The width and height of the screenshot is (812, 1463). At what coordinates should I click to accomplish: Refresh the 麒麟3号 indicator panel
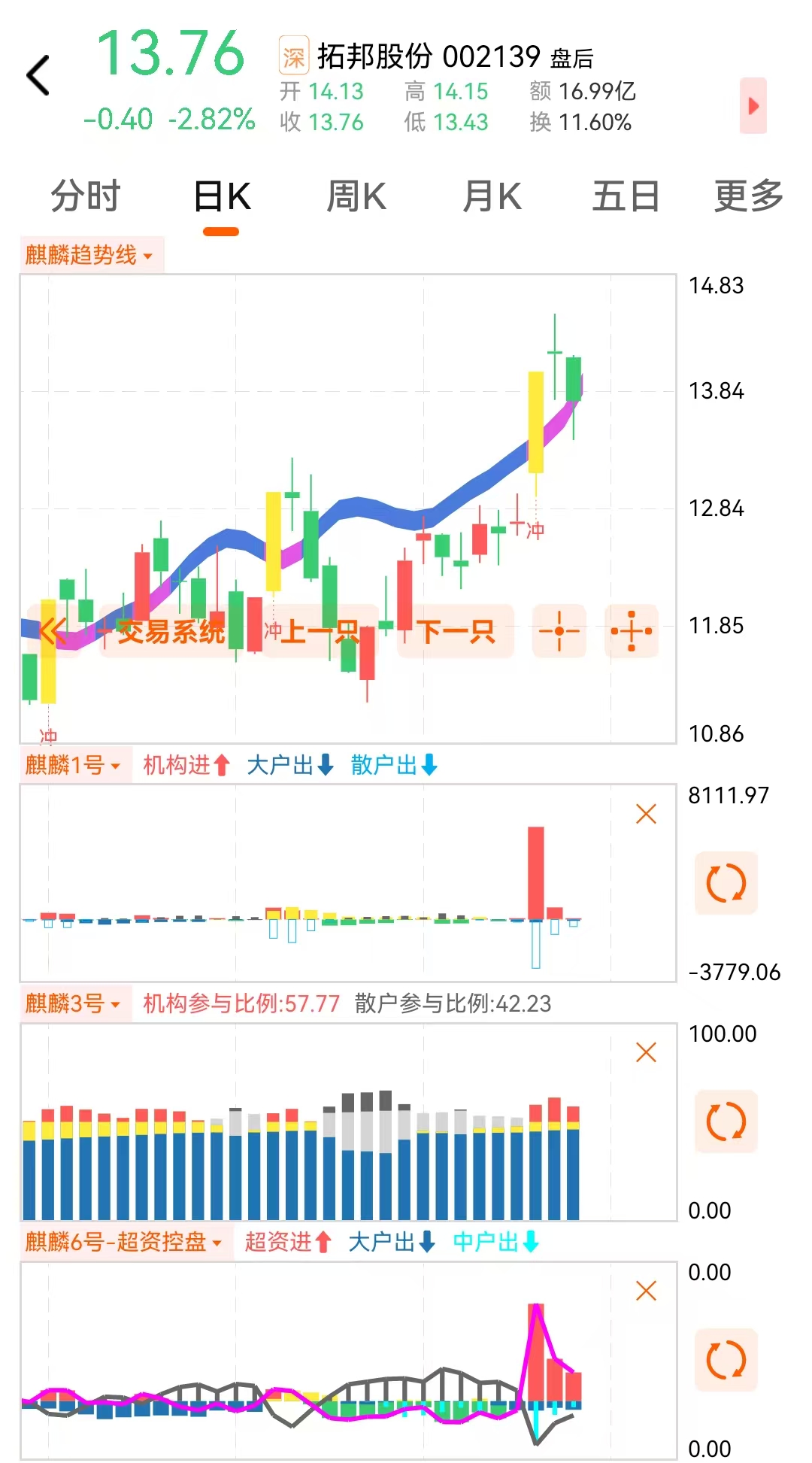726,1122
